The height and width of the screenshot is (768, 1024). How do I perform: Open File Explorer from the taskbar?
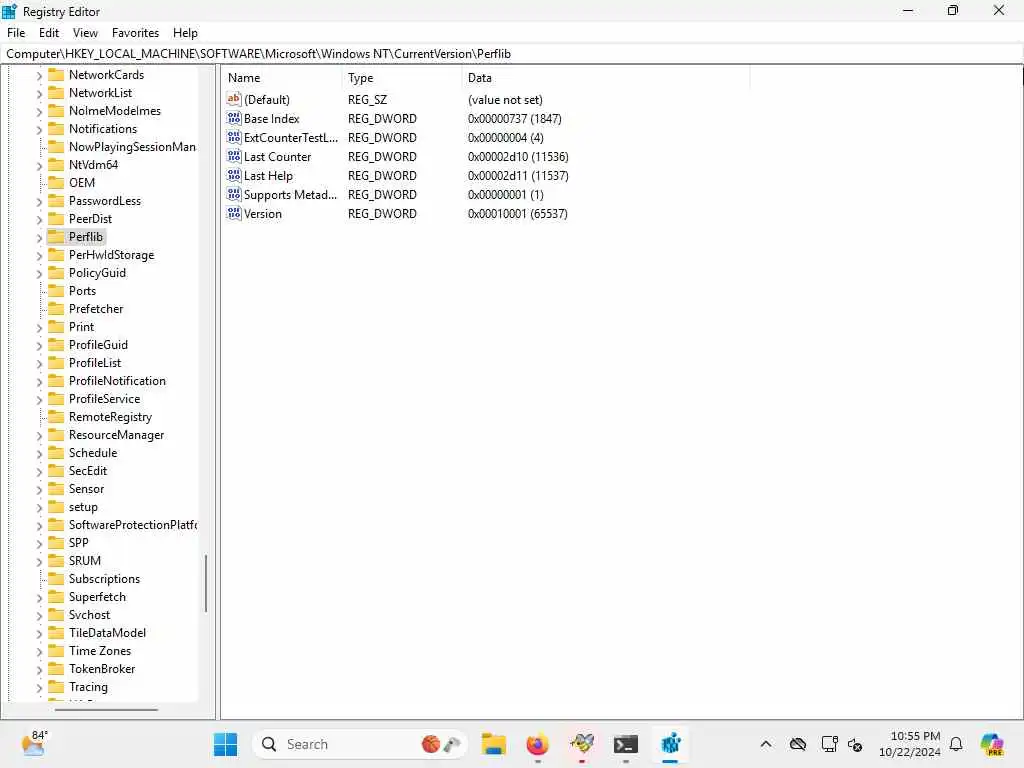coord(494,744)
